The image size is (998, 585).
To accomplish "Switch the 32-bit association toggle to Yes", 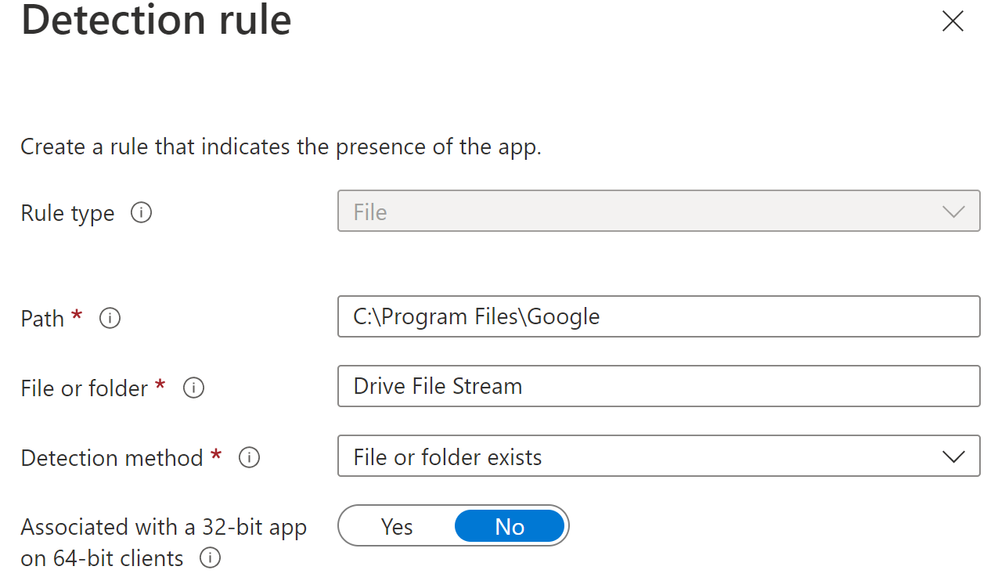I will (x=396, y=526).
